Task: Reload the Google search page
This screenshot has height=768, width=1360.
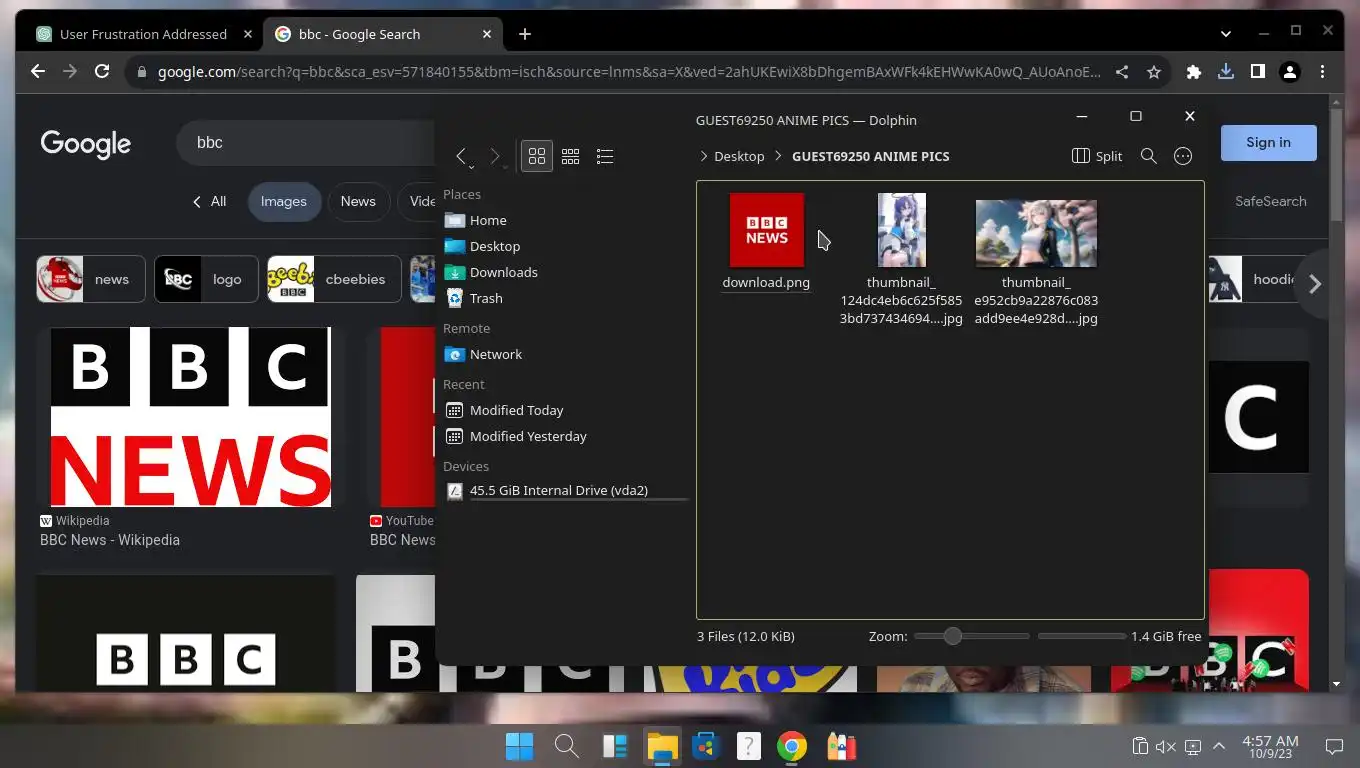Action: coord(102,72)
